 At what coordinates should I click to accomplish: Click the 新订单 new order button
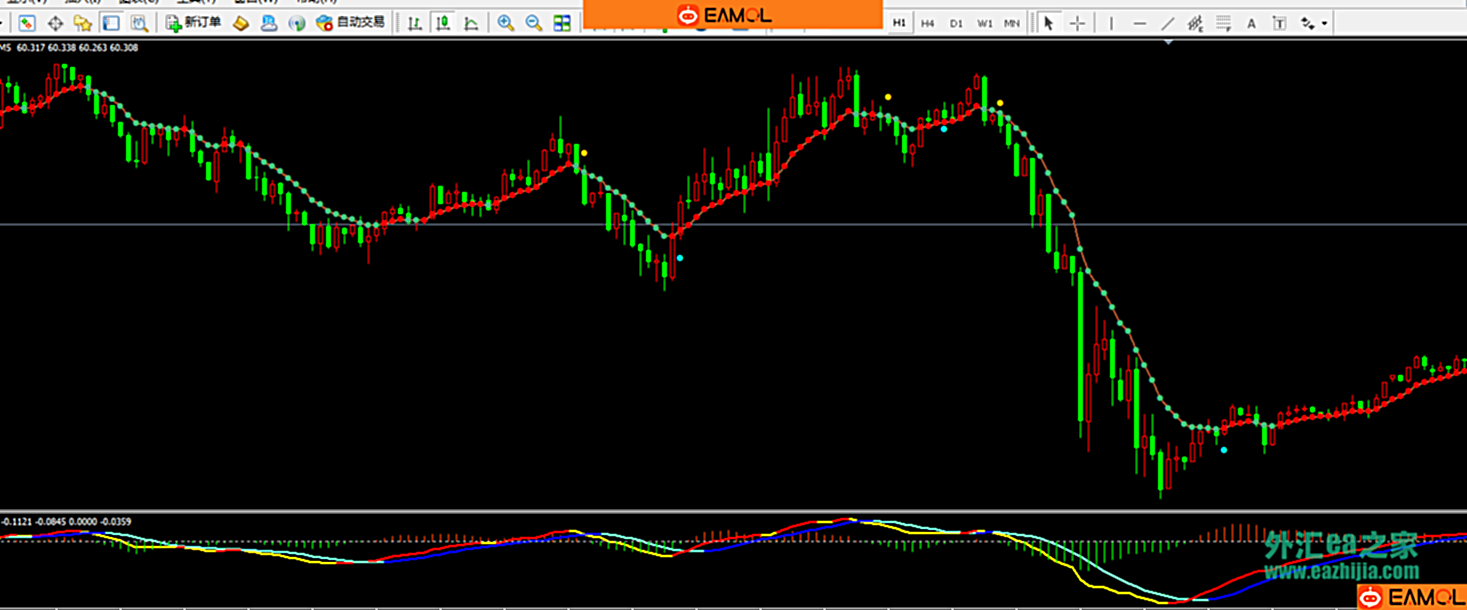(x=193, y=23)
